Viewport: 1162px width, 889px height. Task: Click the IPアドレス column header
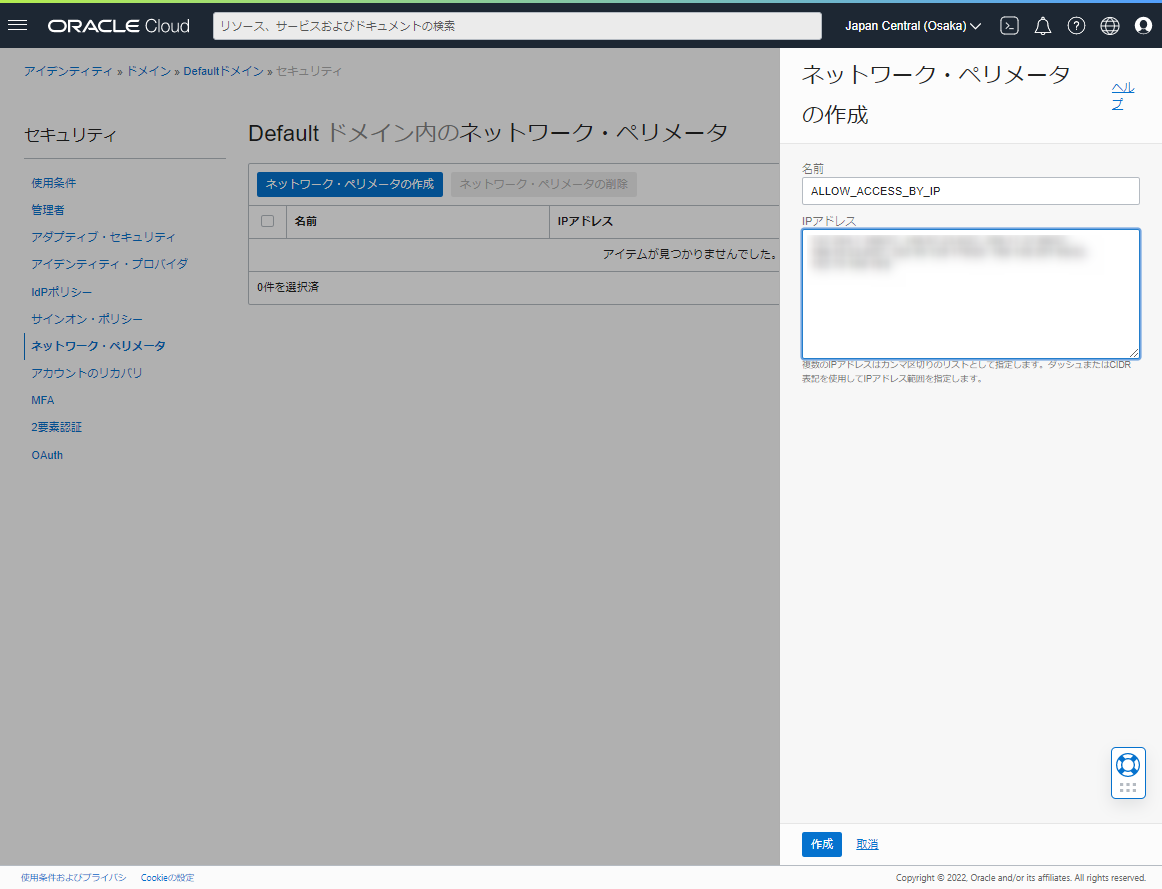tap(585, 222)
